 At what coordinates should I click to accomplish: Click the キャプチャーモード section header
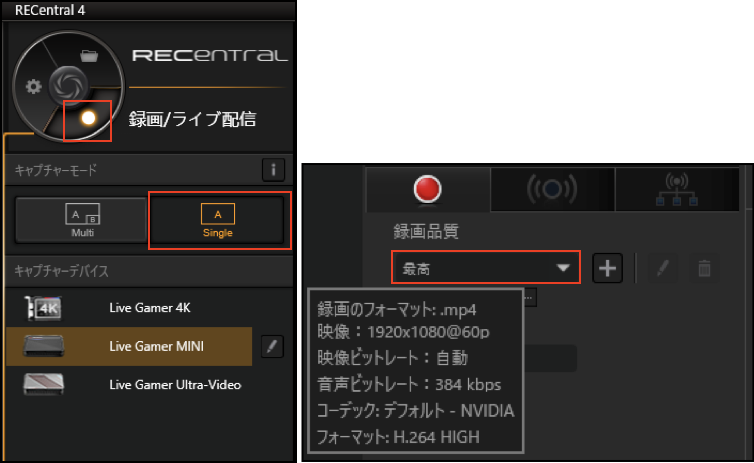pos(56,170)
